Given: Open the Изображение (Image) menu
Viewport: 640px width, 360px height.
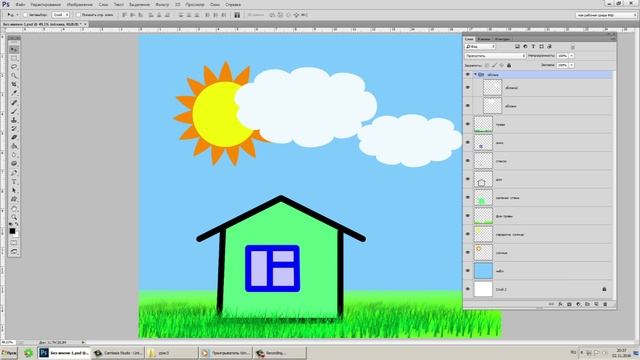Looking at the screenshot, I should [x=80, y=4].
